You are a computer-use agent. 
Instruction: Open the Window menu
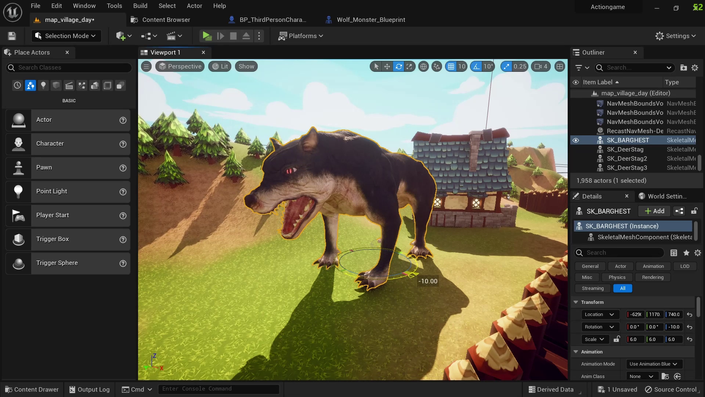coord(84,6)
